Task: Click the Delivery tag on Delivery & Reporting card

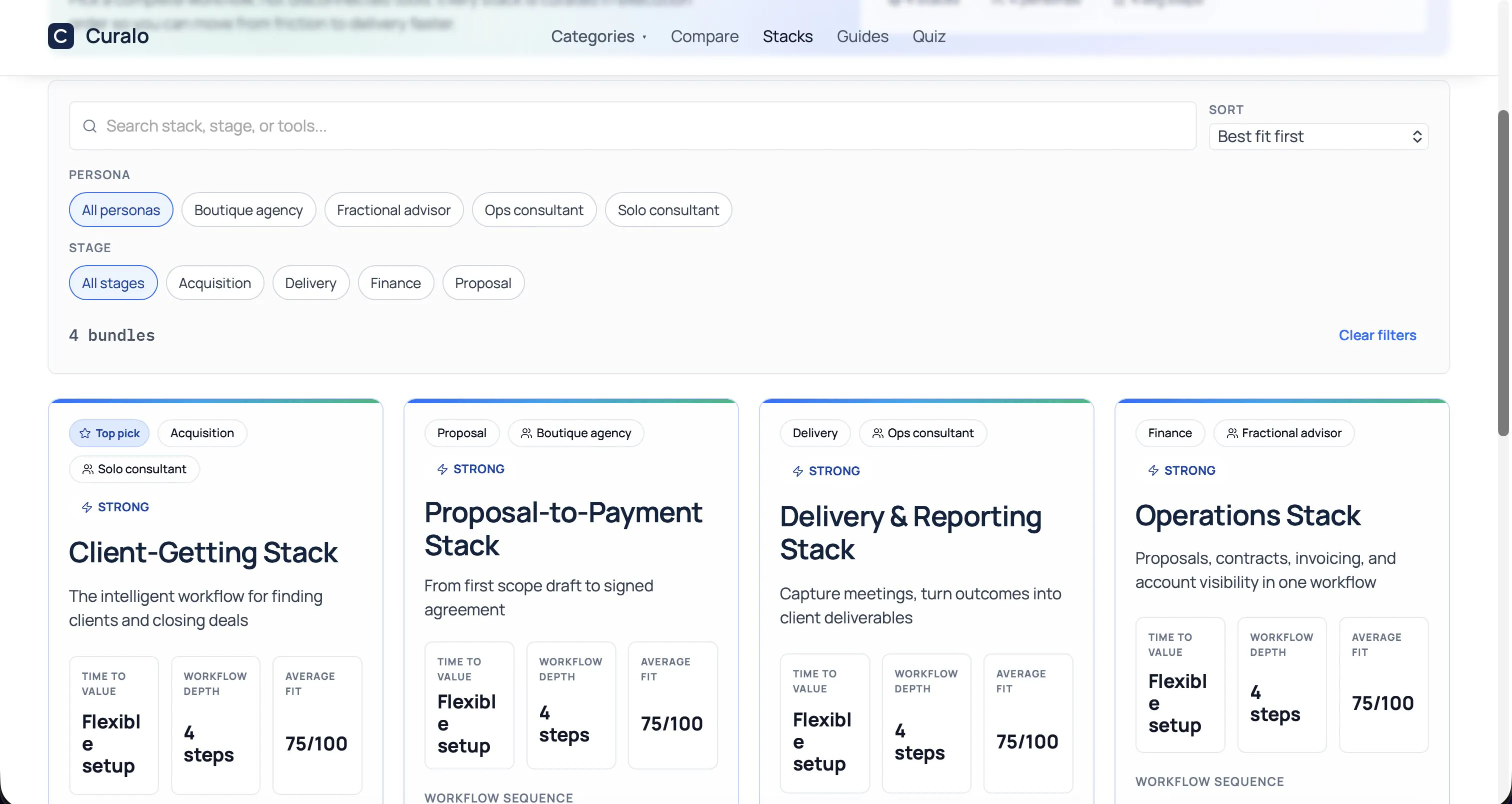Action: 815,433
